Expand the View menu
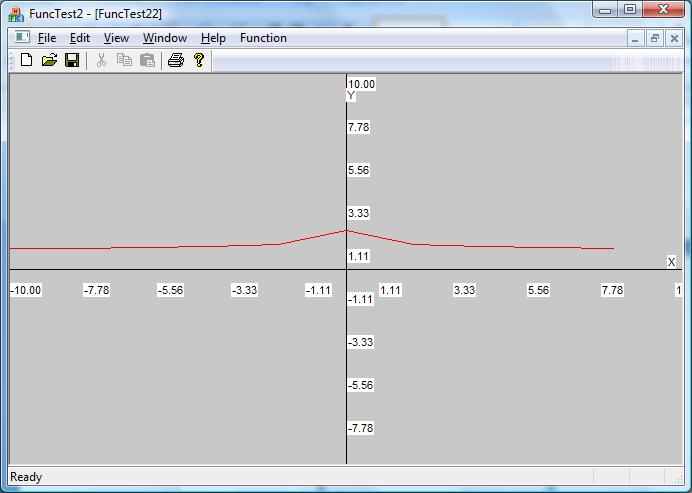692x493 pixels. click(x=117, y=38)
